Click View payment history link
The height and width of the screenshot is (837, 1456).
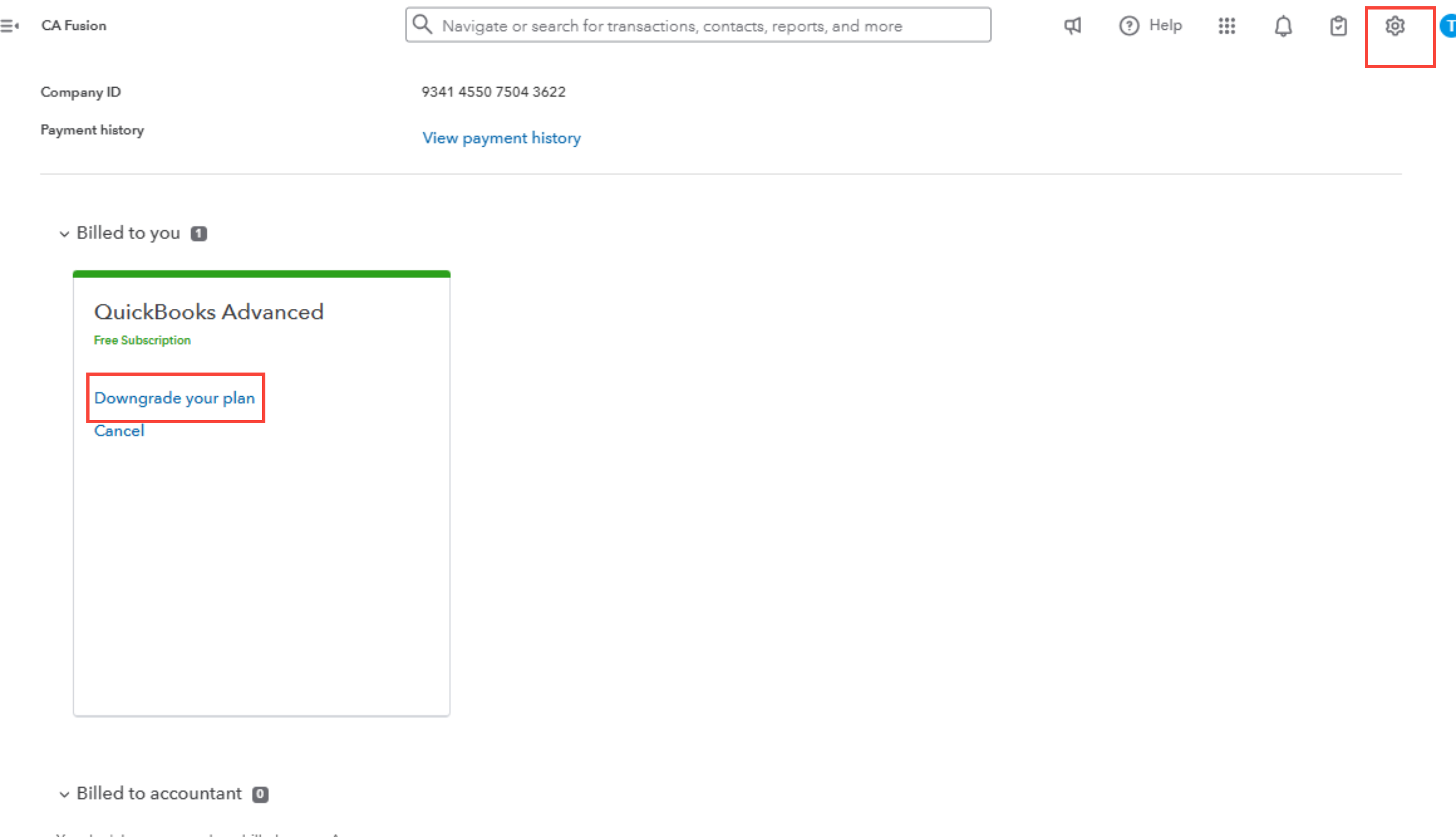click(501, 138)
